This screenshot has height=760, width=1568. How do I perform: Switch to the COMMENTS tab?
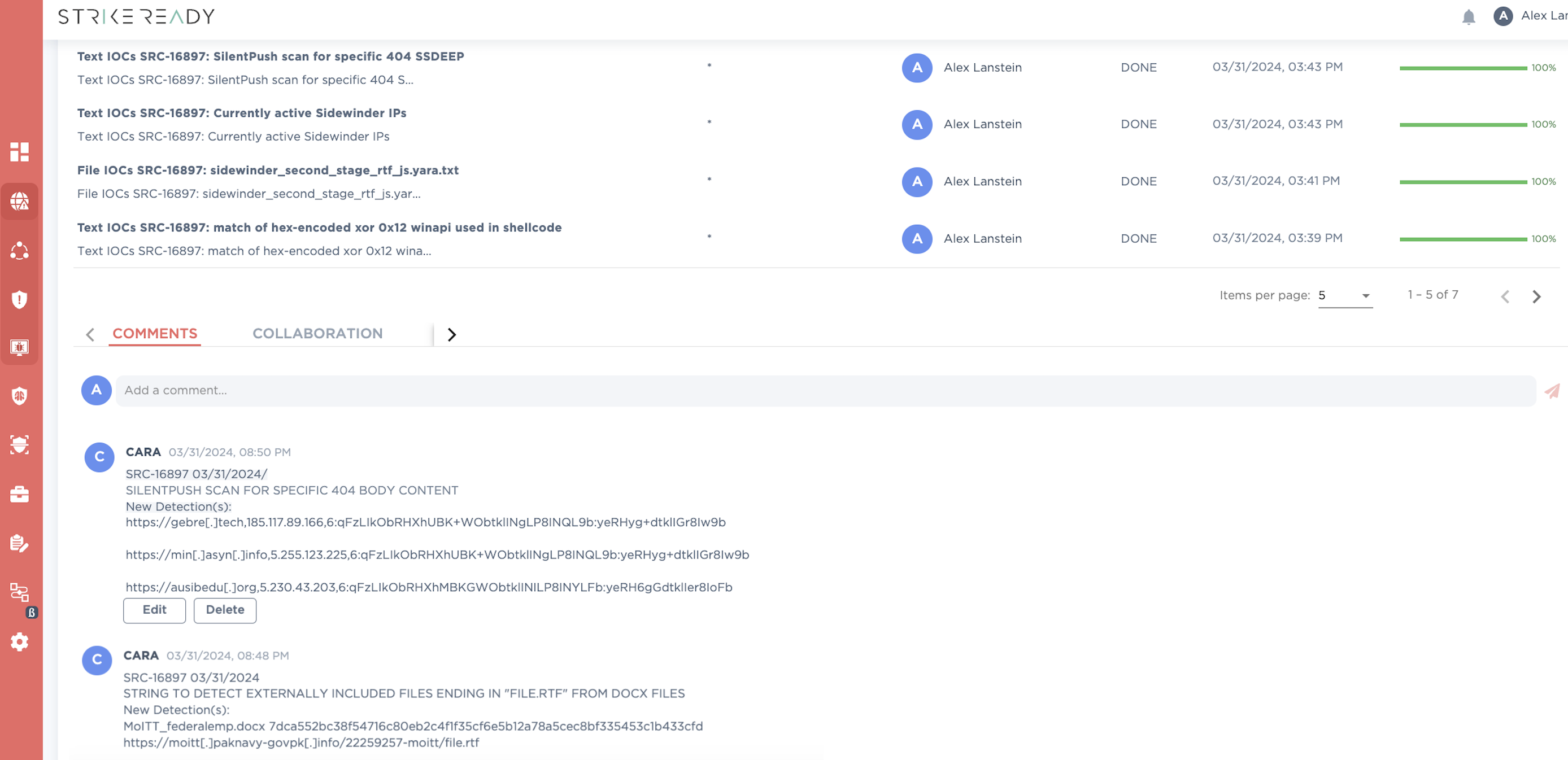pyautogui.click(x=154, y=332)
